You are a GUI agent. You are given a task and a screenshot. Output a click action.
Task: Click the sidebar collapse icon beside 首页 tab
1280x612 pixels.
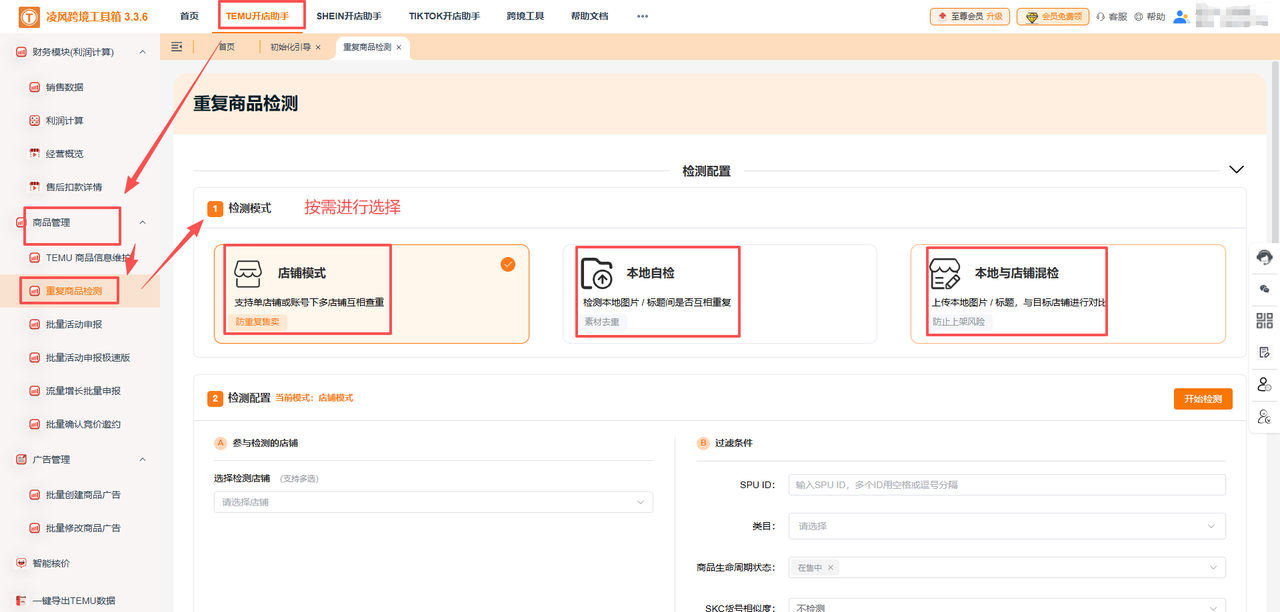click(x=177, y=47)
